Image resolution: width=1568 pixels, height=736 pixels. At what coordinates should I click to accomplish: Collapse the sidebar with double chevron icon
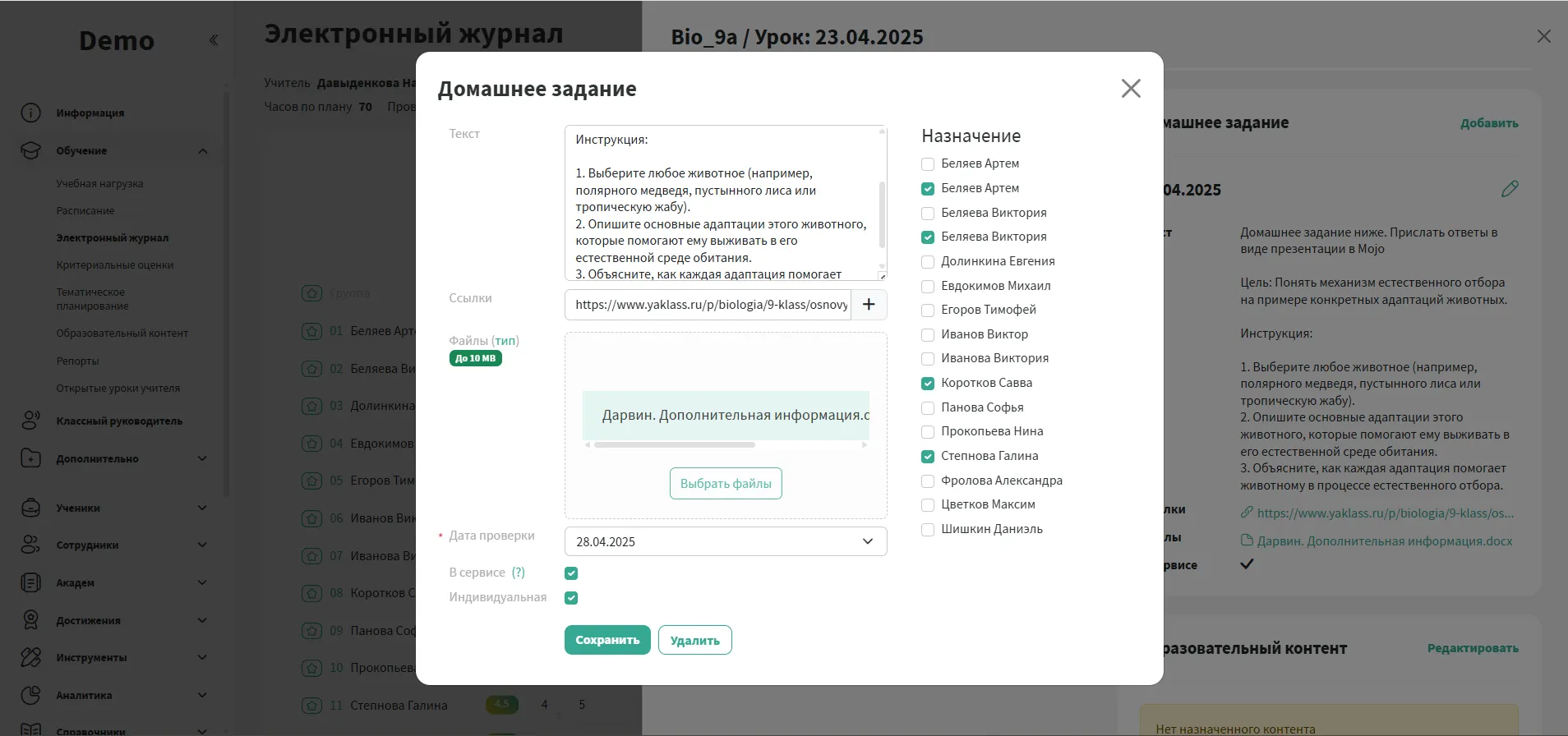[x=214, y=40]
